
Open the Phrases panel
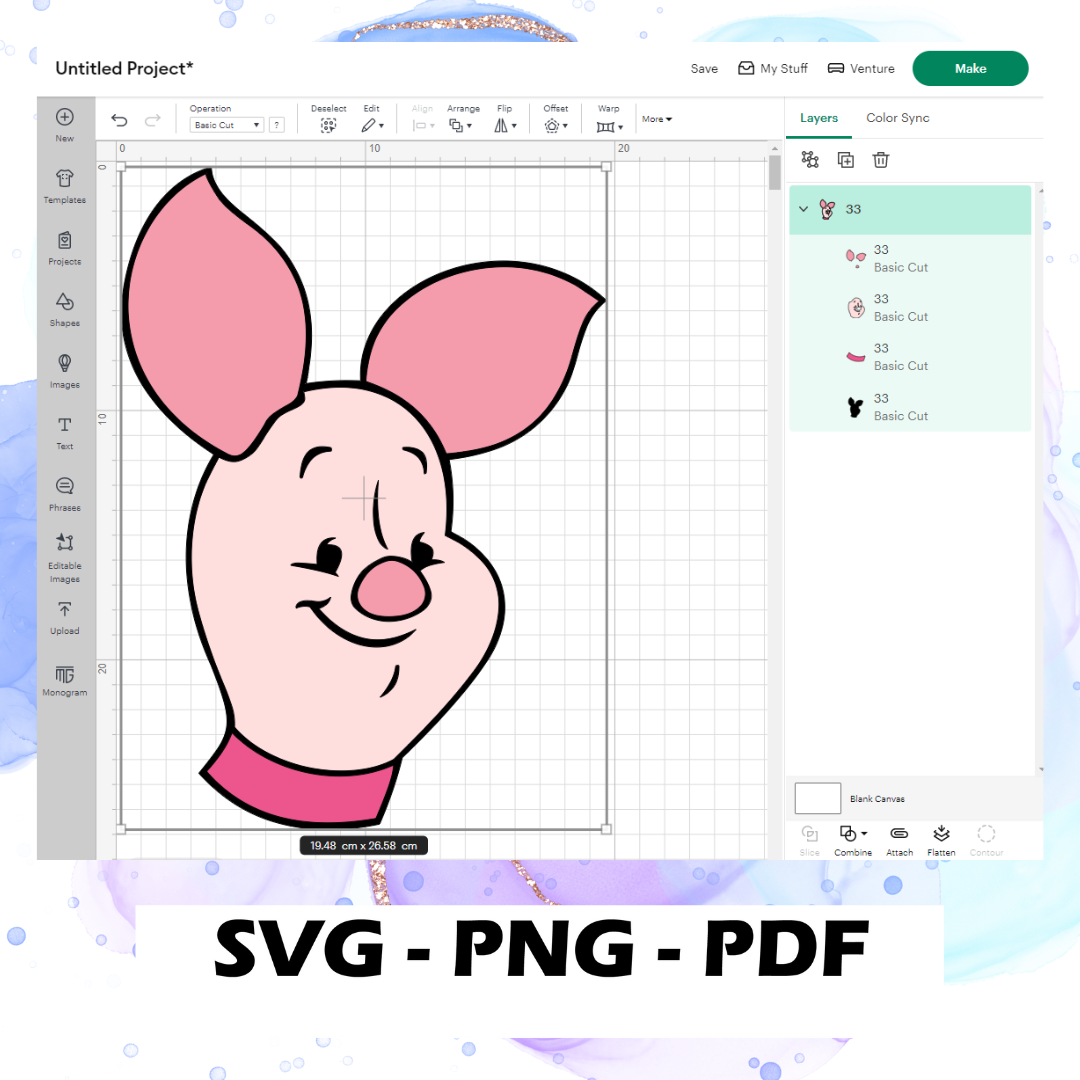(x=65, y=494)
